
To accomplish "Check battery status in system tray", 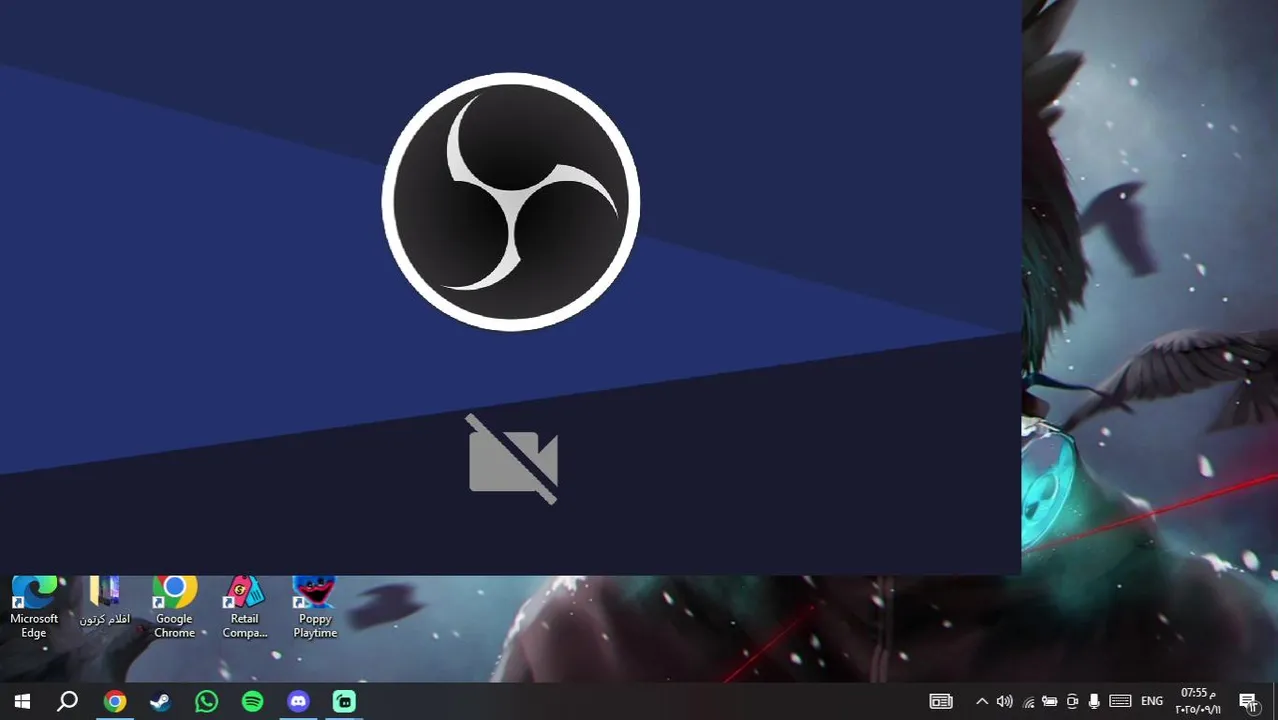I will point(1049,702).
